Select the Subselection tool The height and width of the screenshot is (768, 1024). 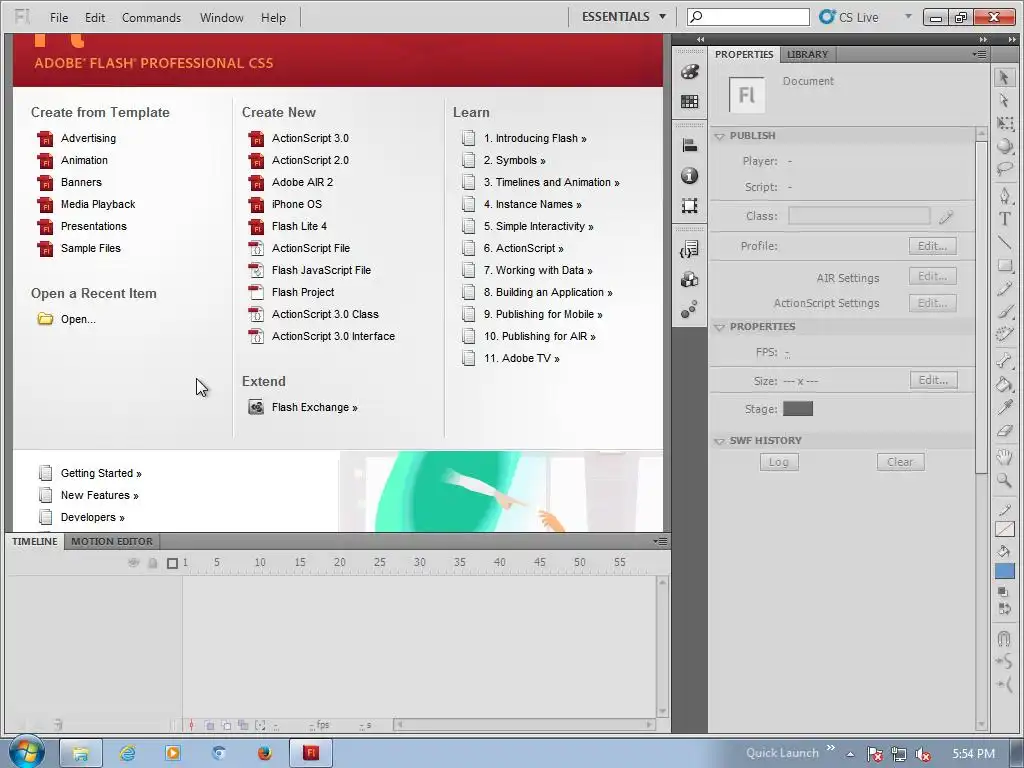tap(1004, 100)
